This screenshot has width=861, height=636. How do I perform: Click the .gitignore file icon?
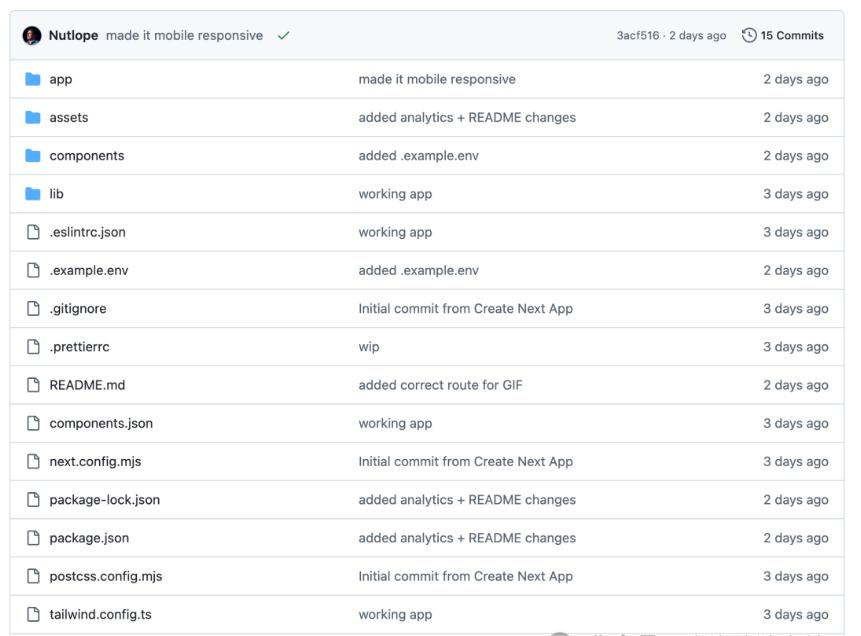point(33,309)
